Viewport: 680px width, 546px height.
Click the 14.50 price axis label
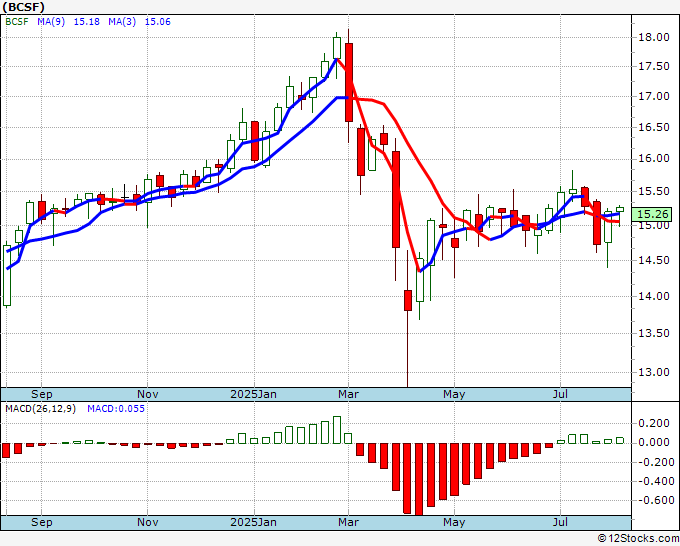point(654,260)
